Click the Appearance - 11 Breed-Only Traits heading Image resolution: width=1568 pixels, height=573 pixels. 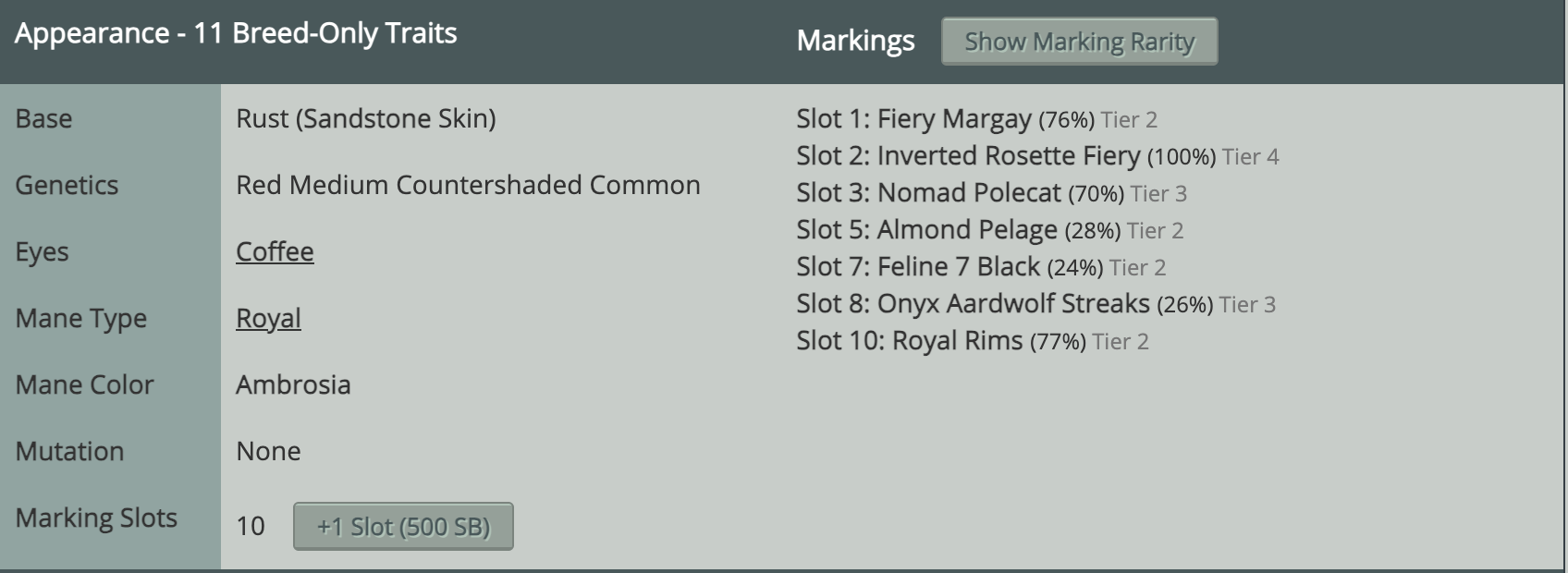pyautogui.click(x=236, y=33)
